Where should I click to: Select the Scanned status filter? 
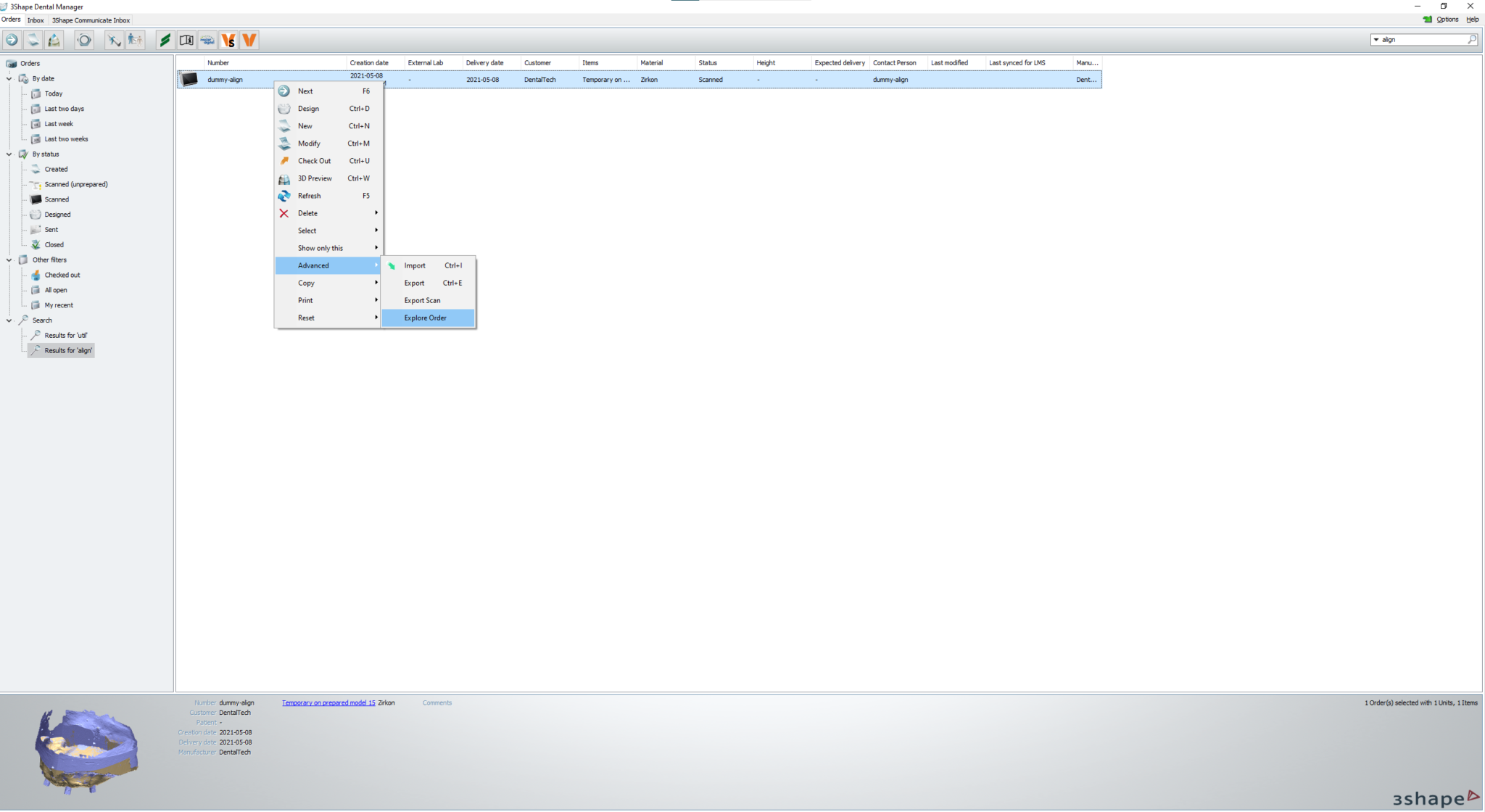coord(57,199)
